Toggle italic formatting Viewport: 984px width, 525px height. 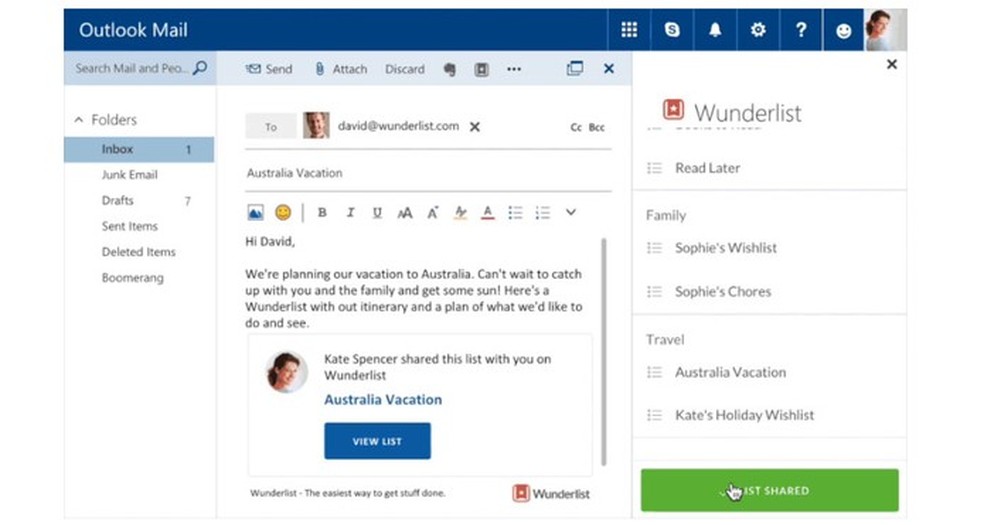[350, 213]
